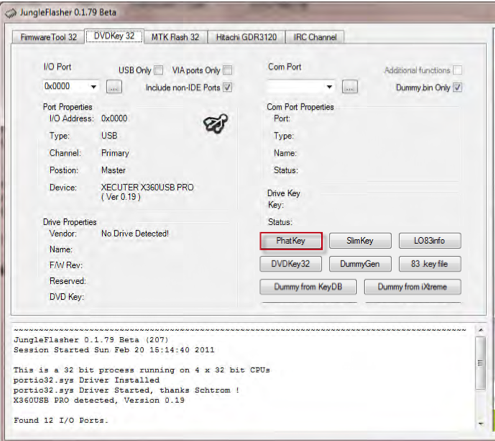Uncheck Dummy.bin Only
The height and width of the screenshot is (441, 495).
tap(458, 87)
